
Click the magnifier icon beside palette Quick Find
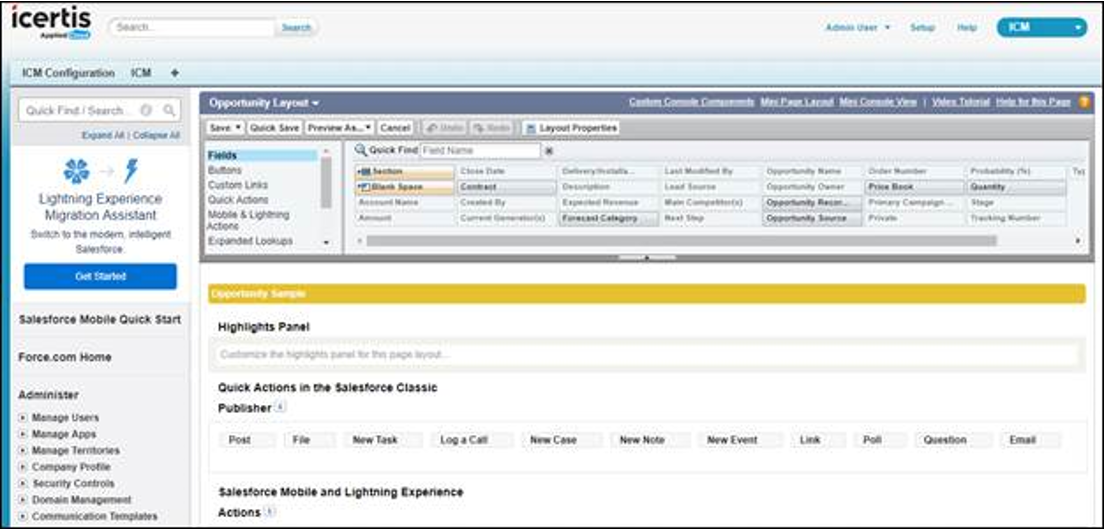pyautogui.click(x=360, y=150)
